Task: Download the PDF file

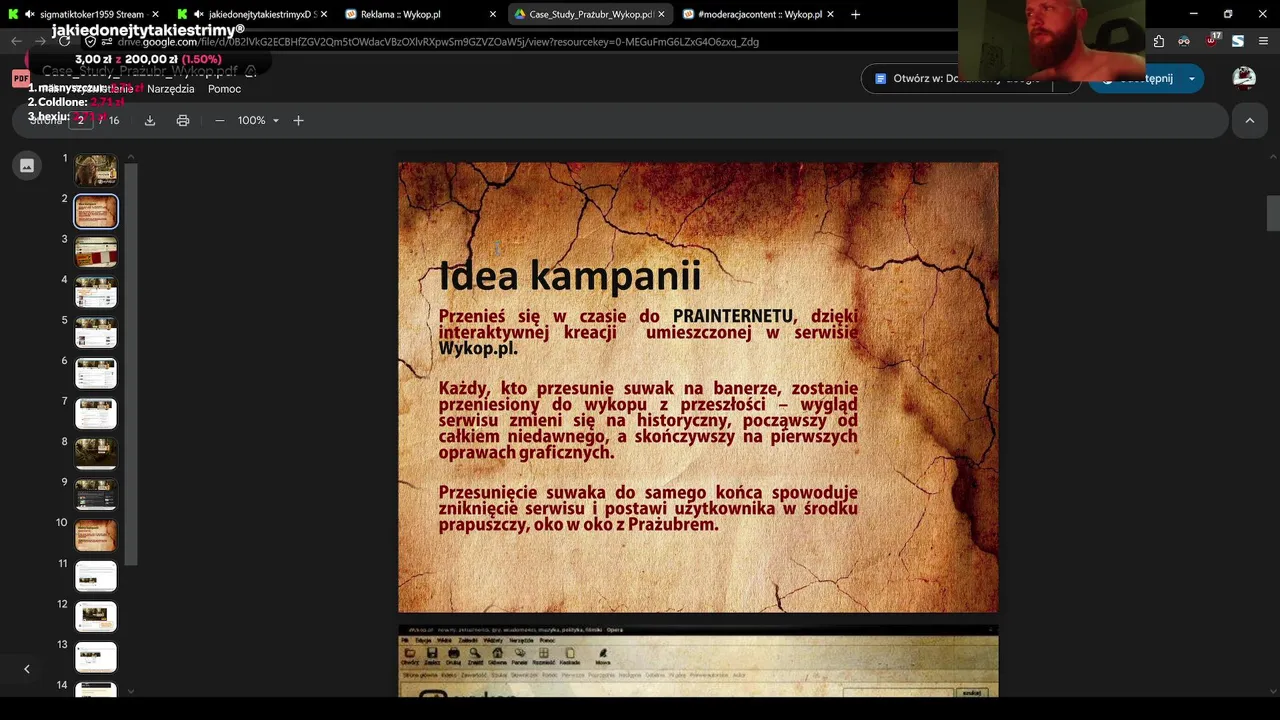Action: (150, 120)
